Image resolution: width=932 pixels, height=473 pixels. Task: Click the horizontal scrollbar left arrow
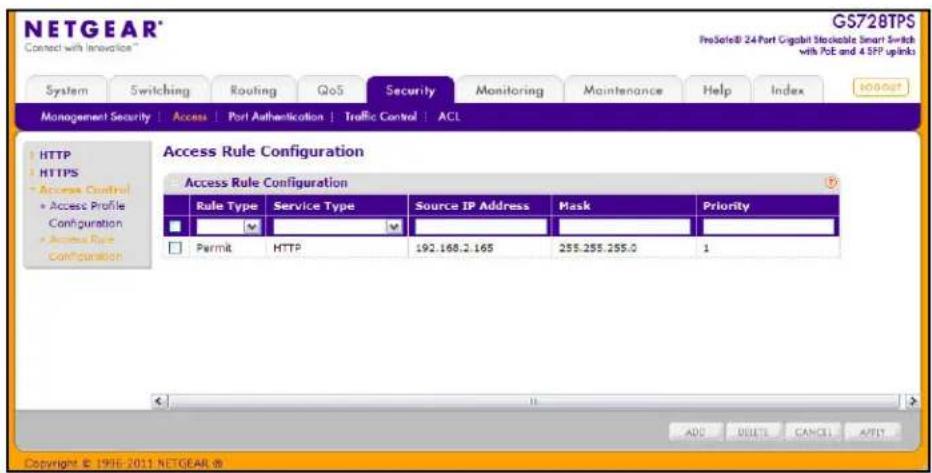click(x=159, y=401)
